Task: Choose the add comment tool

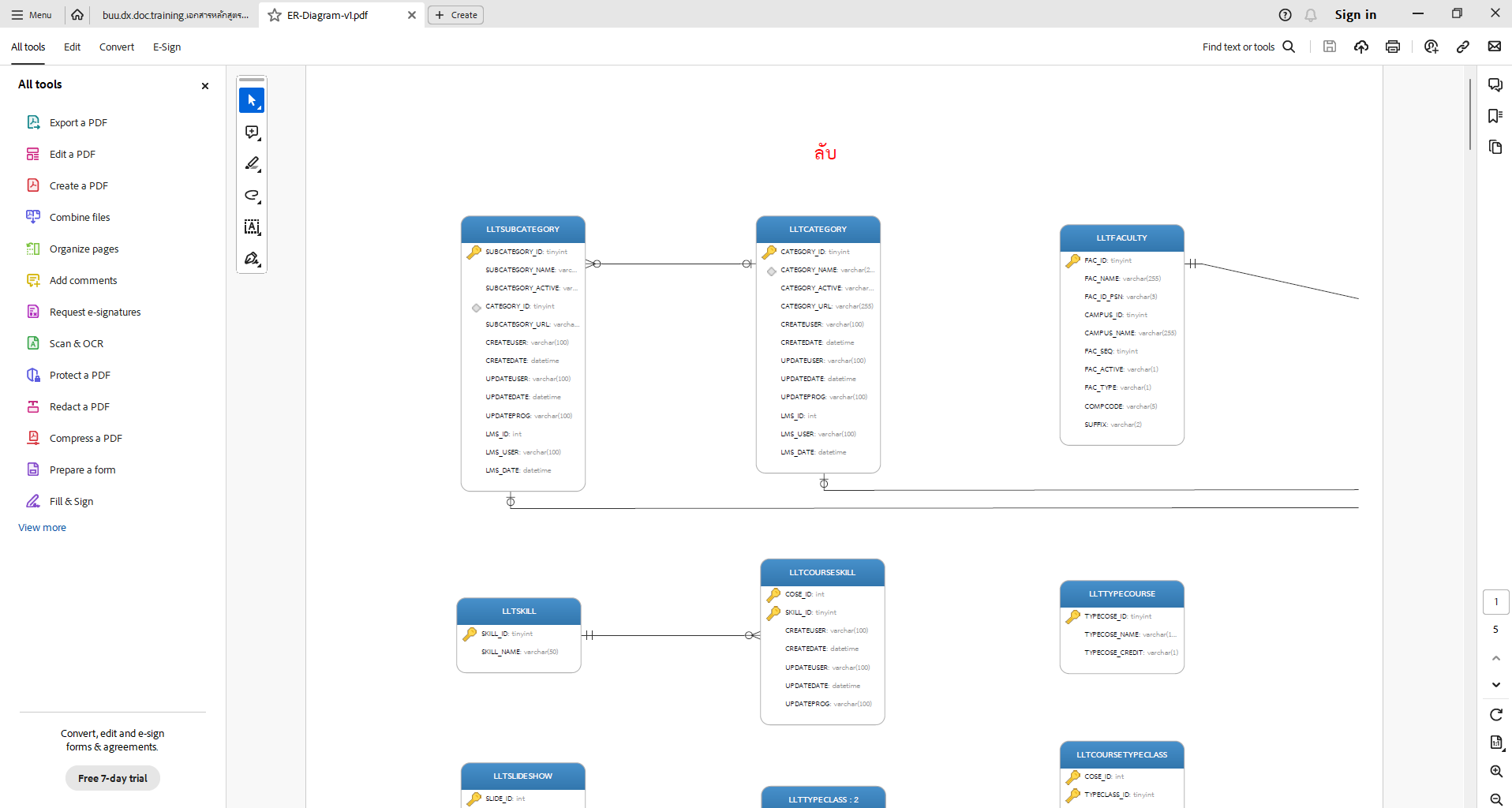Action: click(252, 133)
